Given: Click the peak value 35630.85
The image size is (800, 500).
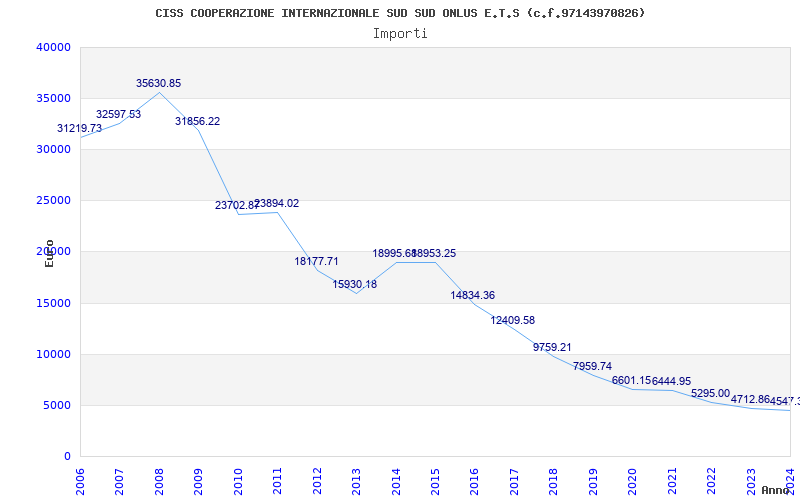Looking at the screenshot, I should pos(158,83).
